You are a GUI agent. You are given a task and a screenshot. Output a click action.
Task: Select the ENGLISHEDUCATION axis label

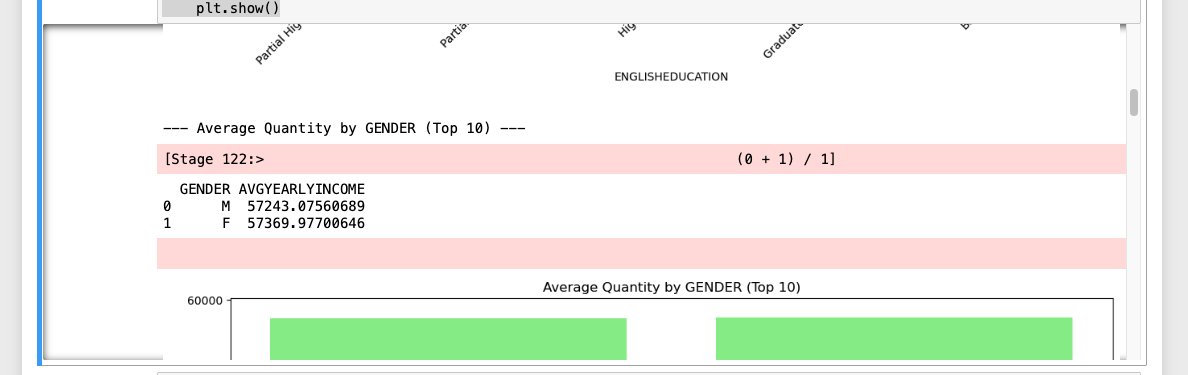point(671,77)
